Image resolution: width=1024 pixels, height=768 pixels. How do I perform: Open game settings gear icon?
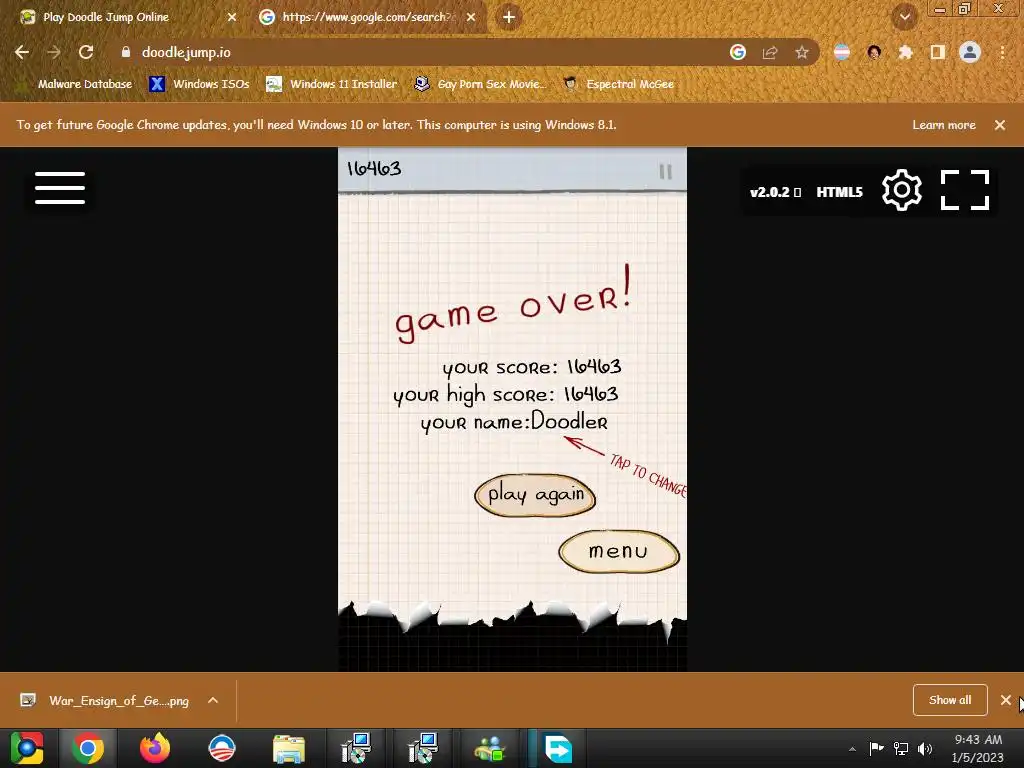901,190
